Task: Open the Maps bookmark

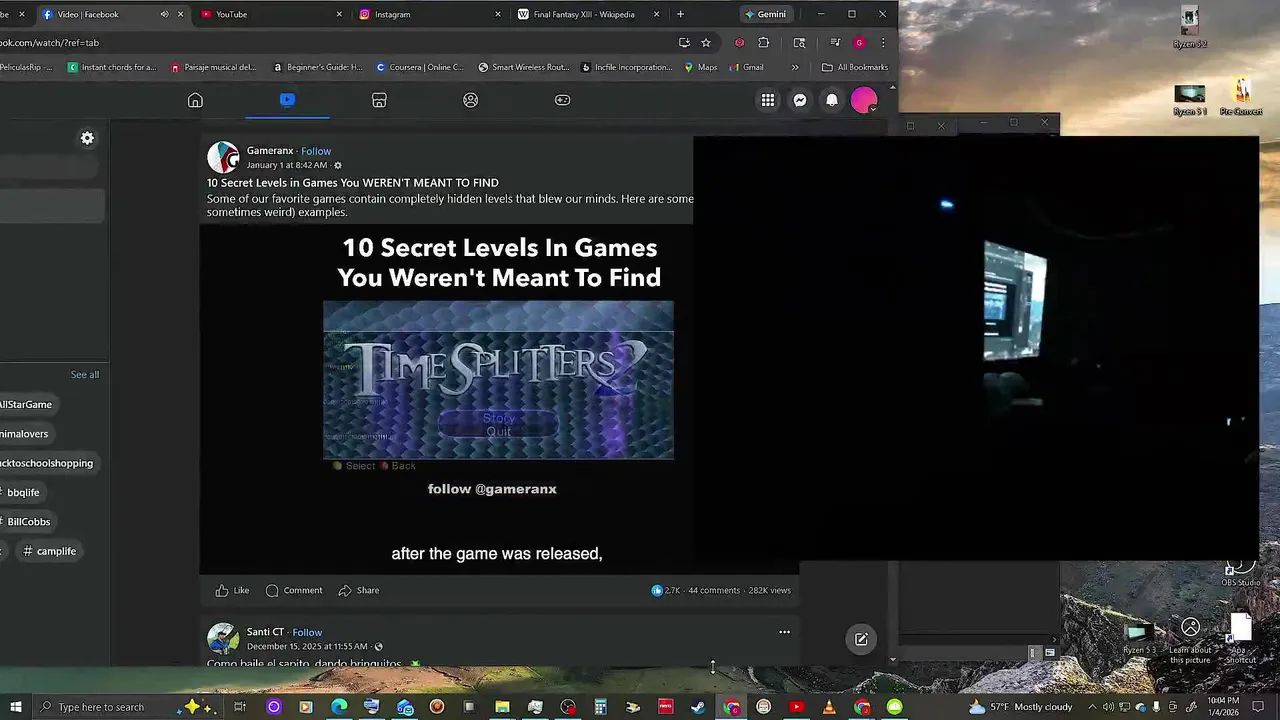Action: (701, 67)
